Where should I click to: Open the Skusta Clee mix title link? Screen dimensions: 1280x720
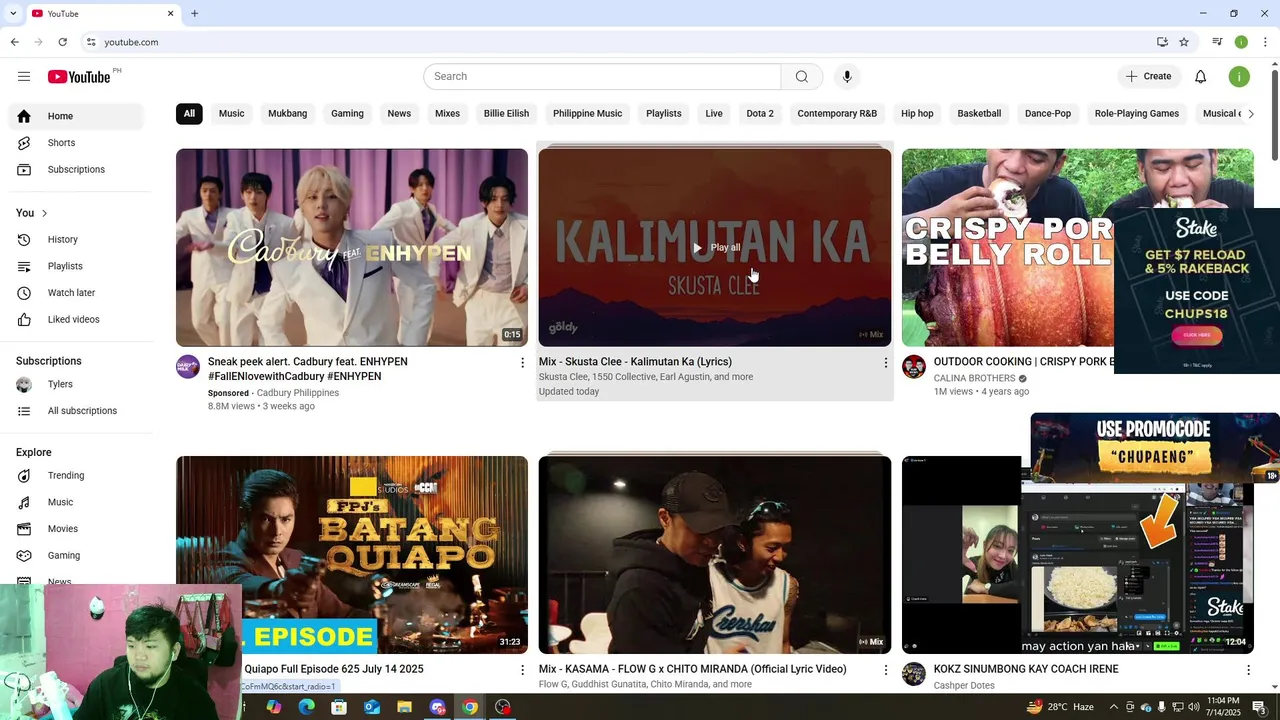coord(635,362)
